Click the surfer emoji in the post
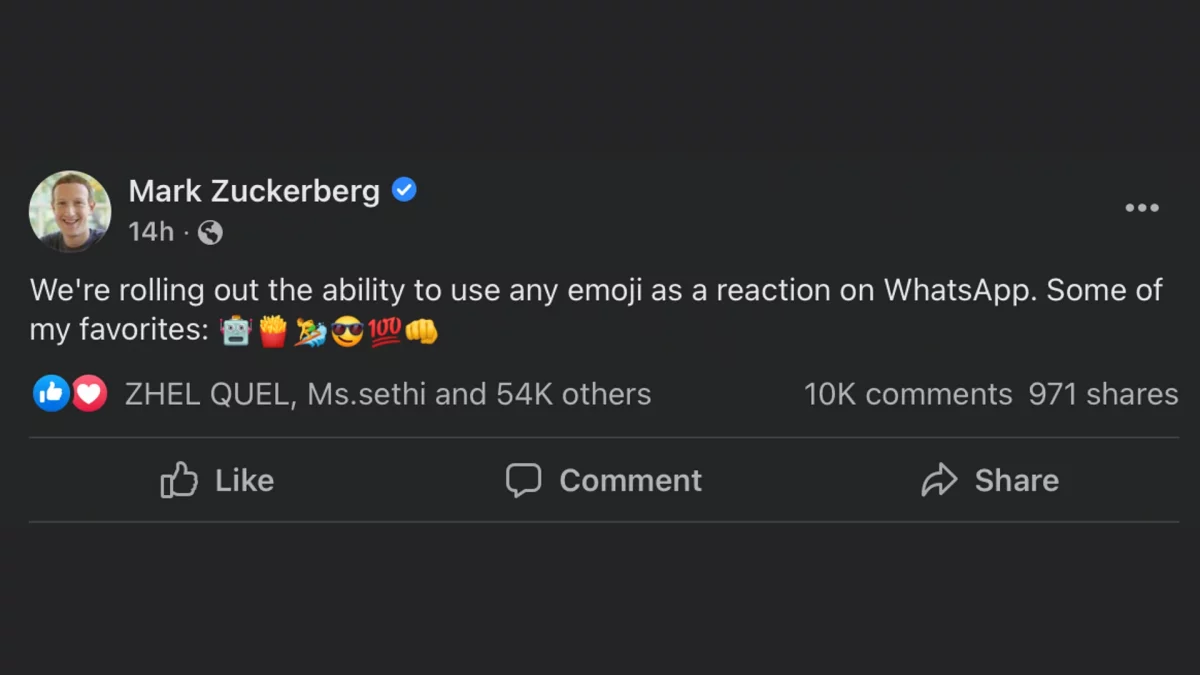1200x675 pixels. click(310, 331)
